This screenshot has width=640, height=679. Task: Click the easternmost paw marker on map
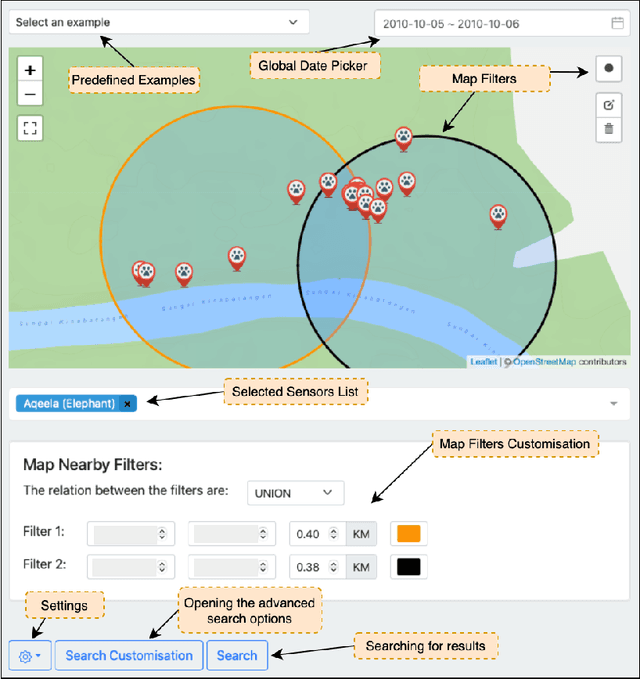[498, 213]
